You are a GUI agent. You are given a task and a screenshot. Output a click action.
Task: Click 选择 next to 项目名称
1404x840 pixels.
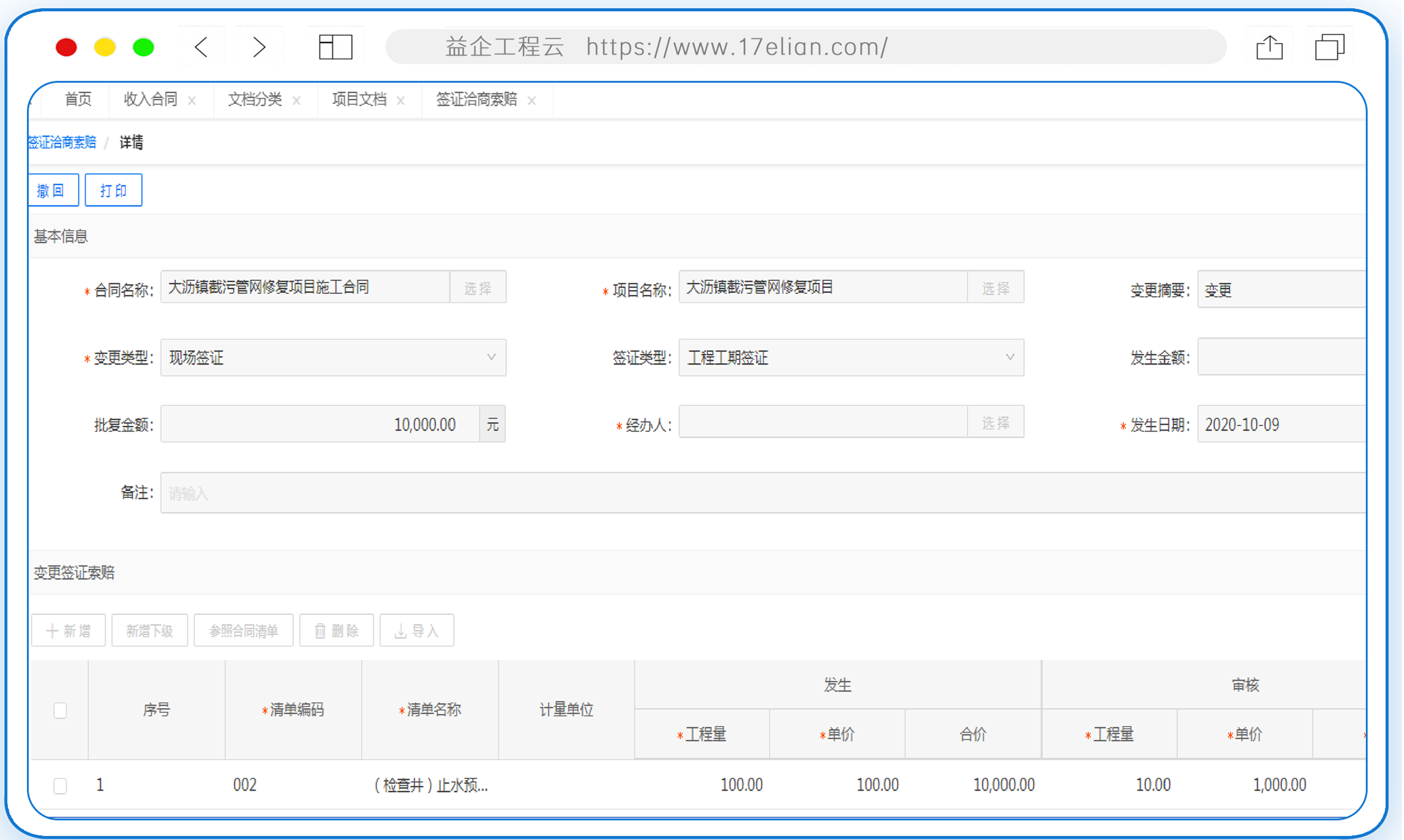(996, 287)
